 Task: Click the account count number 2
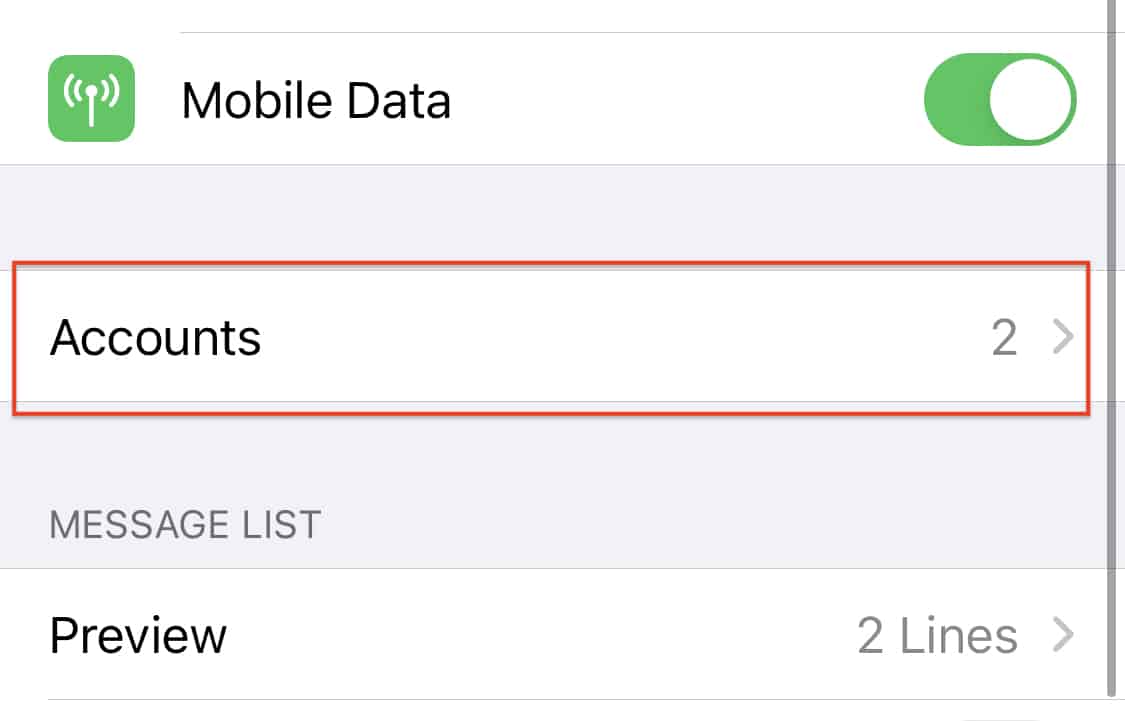(x=1004, y=338)
